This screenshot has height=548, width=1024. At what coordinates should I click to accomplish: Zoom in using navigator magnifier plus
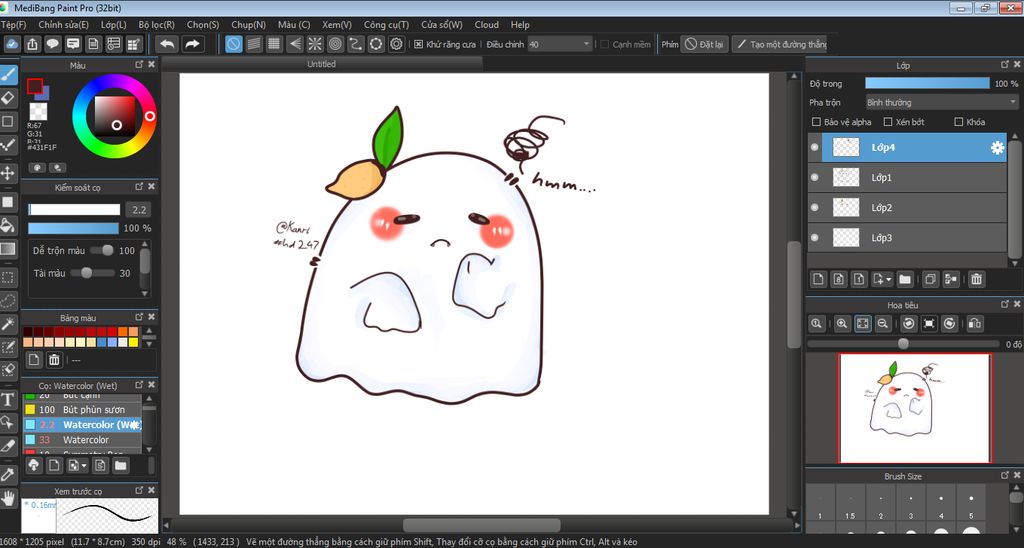842,323
